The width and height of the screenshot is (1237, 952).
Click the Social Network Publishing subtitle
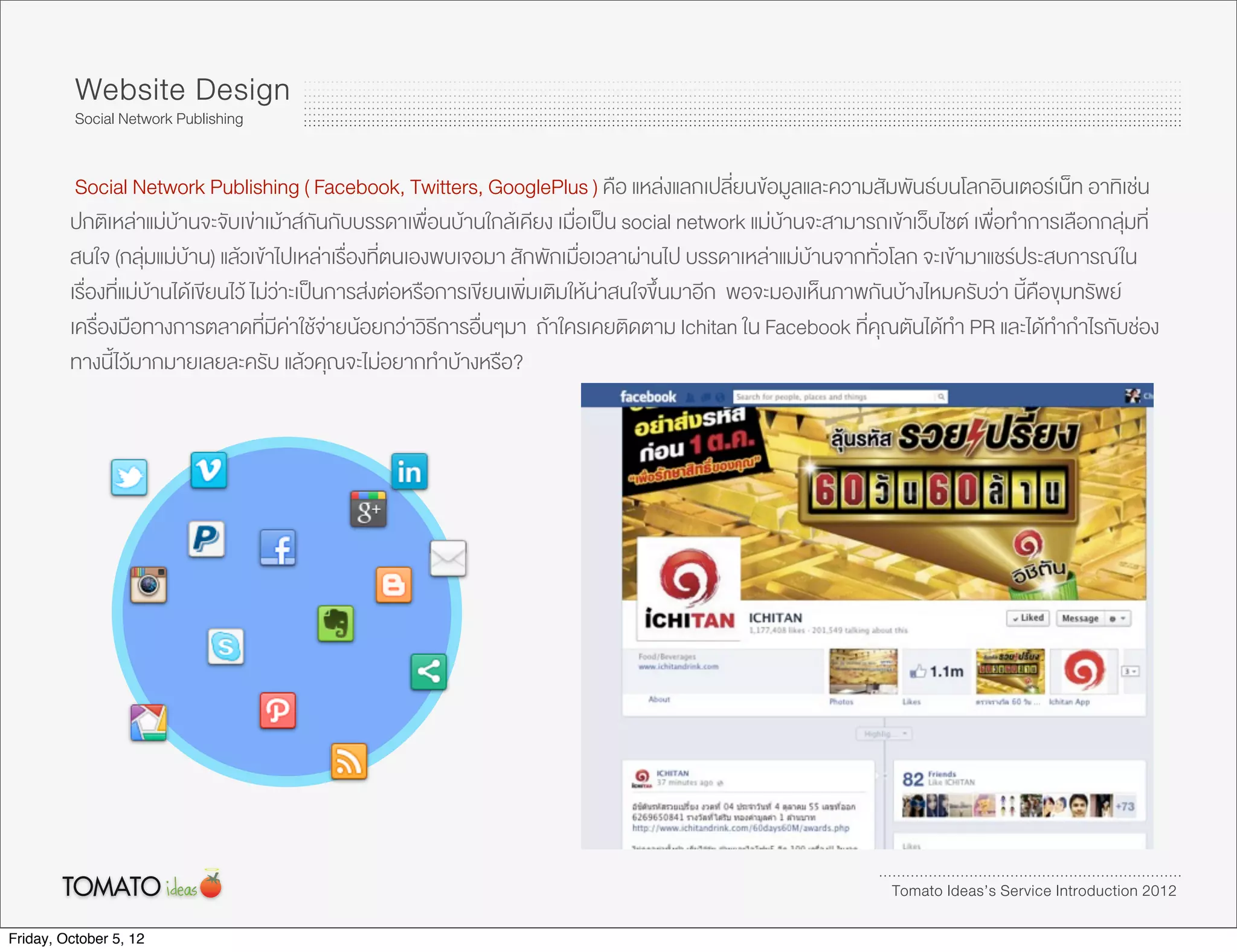coord(159,119)
